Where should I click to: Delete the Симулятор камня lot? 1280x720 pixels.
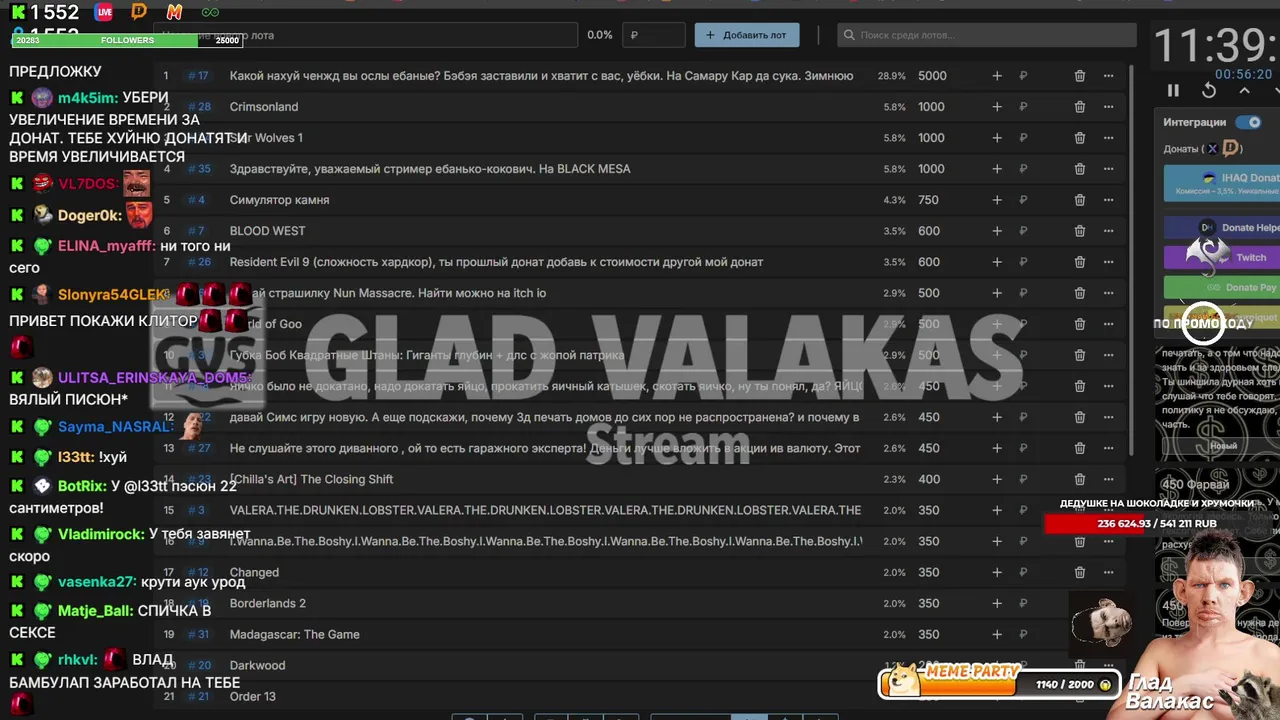1080,200
